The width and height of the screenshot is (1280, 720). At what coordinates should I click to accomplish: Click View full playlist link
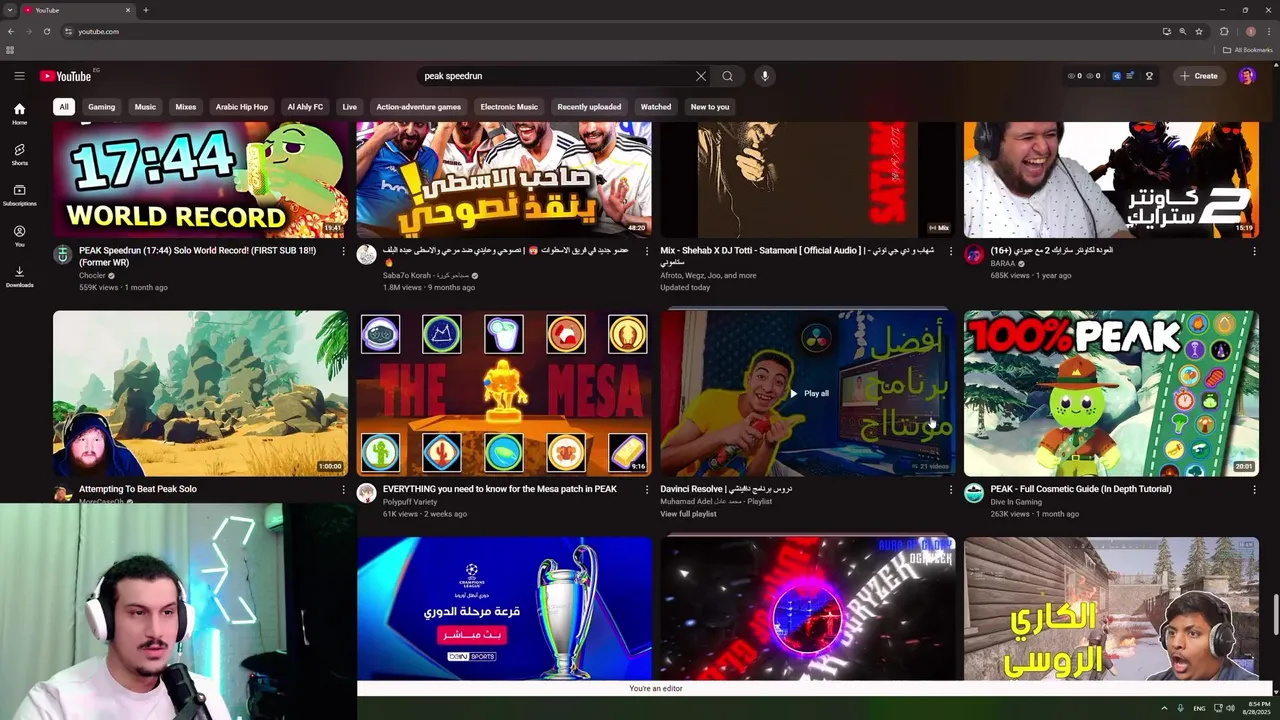click(688, 514)
